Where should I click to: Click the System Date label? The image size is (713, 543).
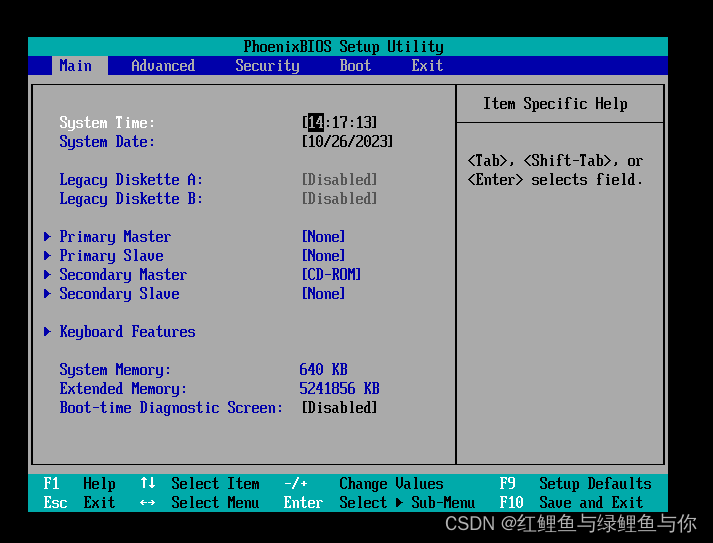tap(107, 142)
